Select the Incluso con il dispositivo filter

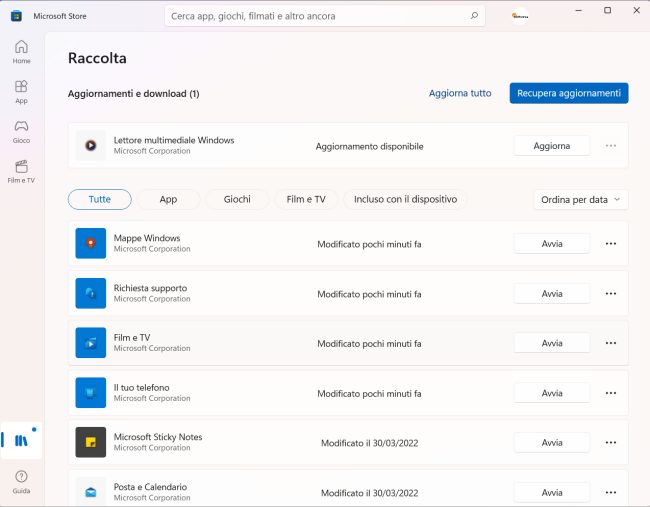[405, 199]
